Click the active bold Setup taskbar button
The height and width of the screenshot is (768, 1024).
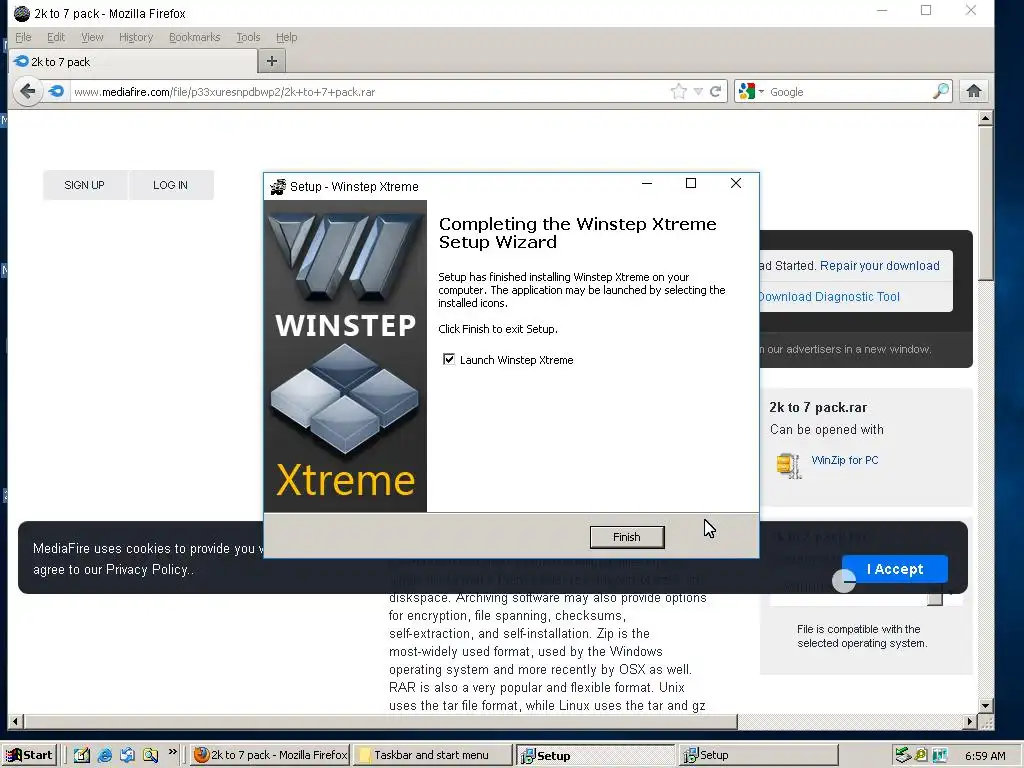[595, 756]
